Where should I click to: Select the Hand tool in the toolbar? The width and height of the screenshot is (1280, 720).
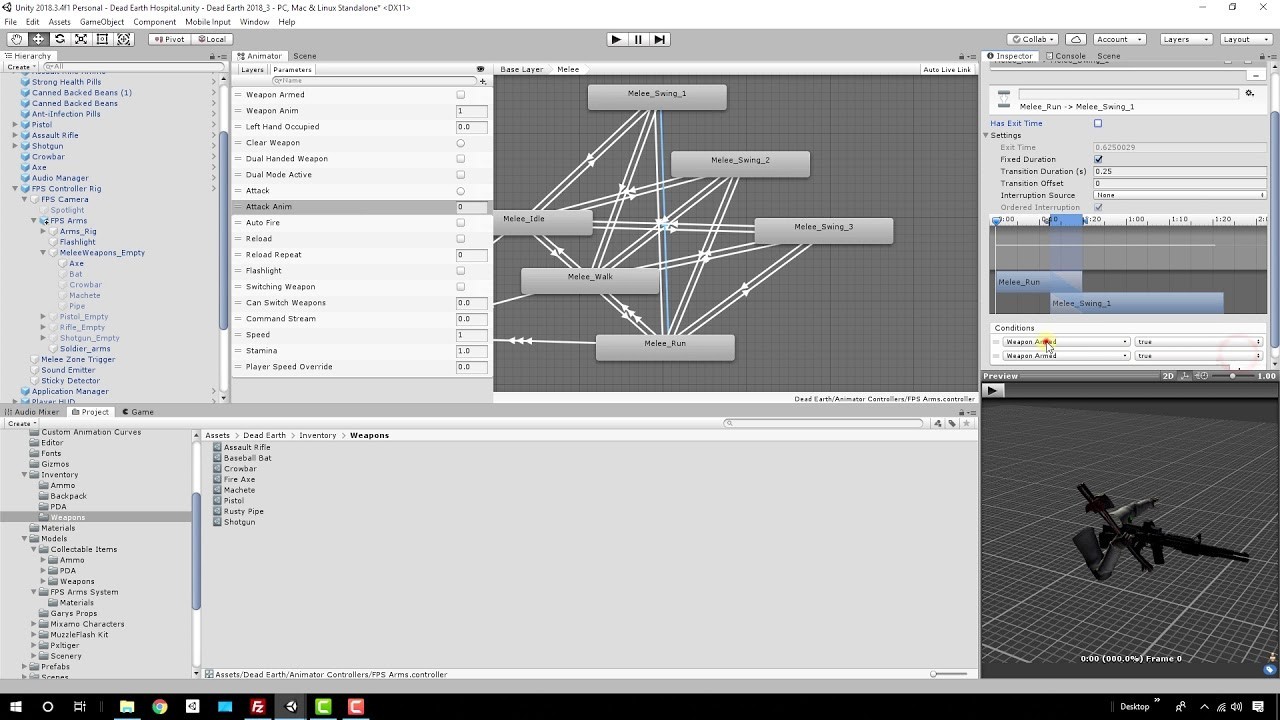17,39
